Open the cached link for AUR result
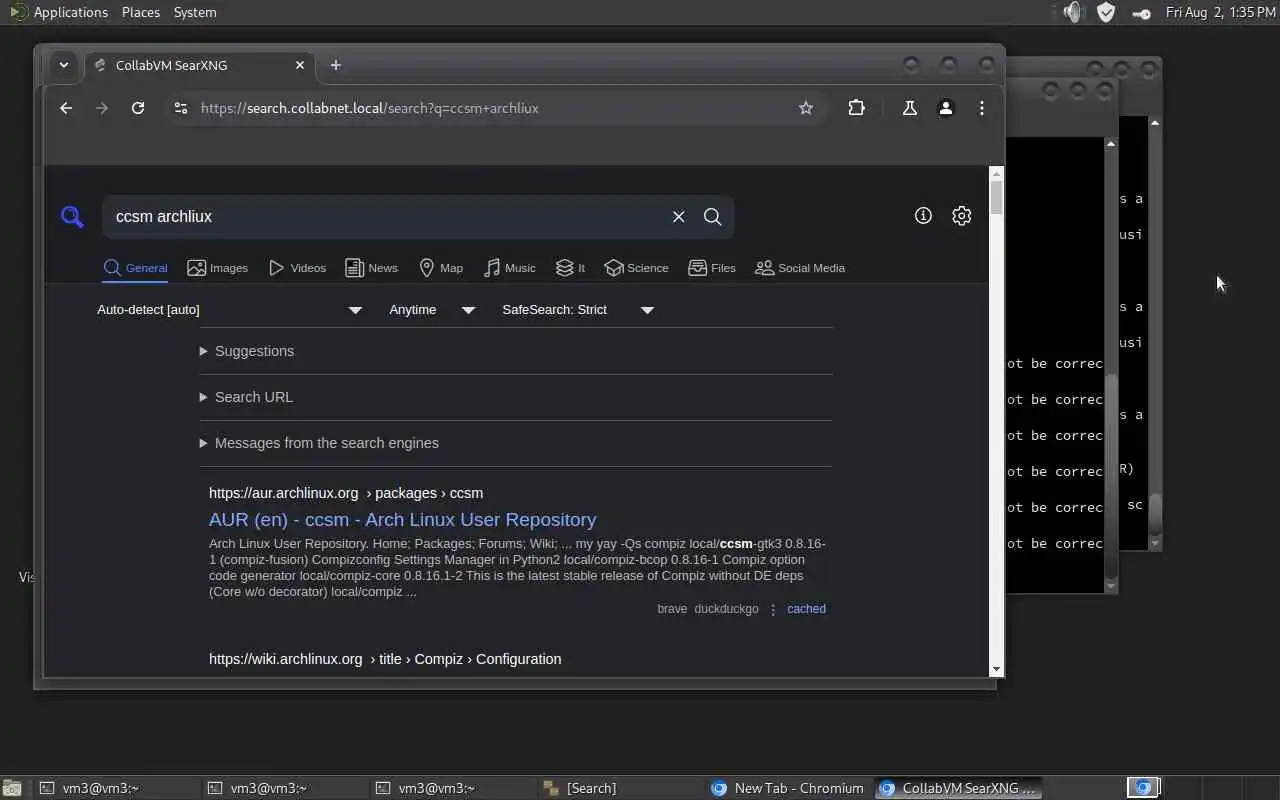 coord(806,609)
